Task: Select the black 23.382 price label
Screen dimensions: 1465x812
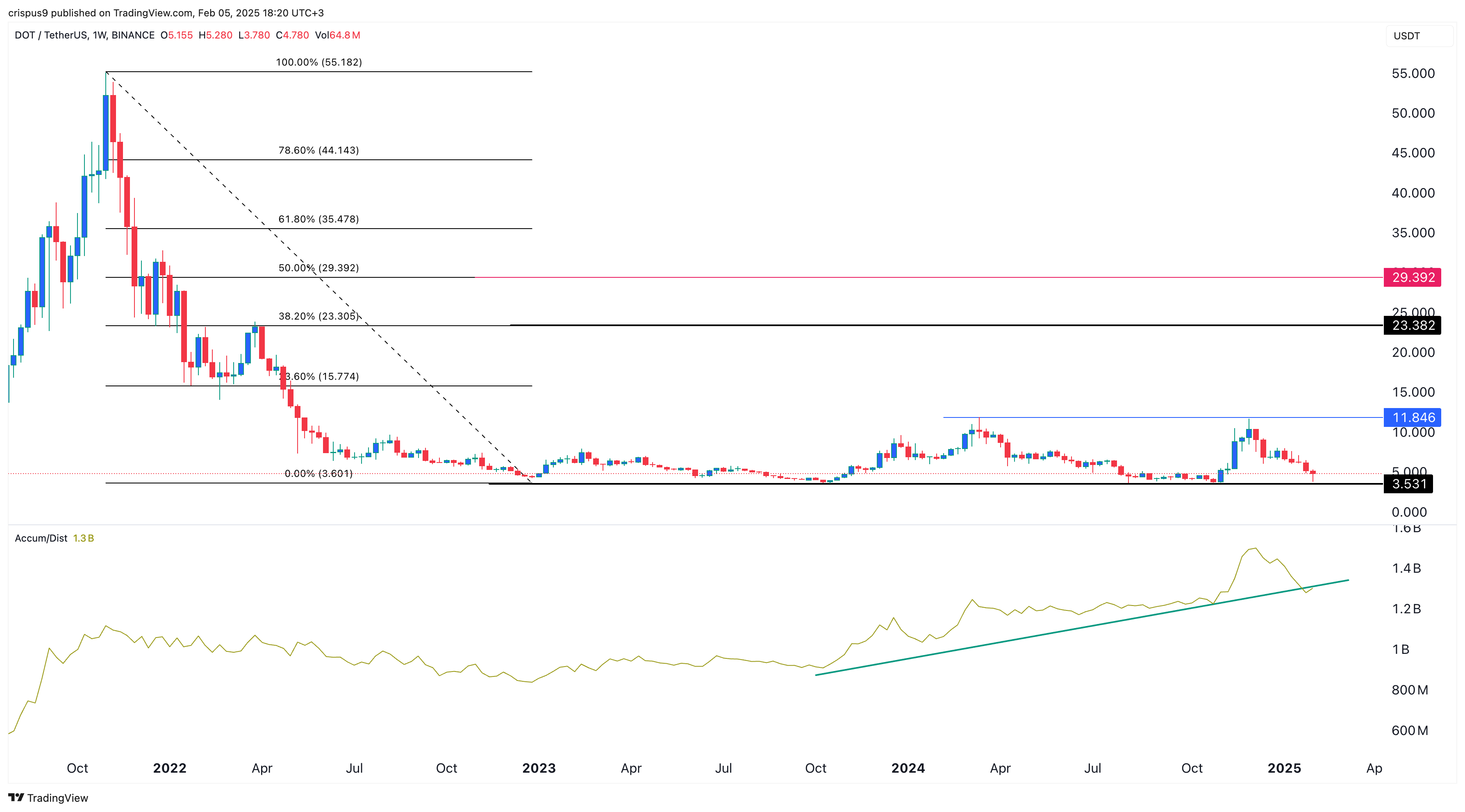Action: (x=1413, y=326)
